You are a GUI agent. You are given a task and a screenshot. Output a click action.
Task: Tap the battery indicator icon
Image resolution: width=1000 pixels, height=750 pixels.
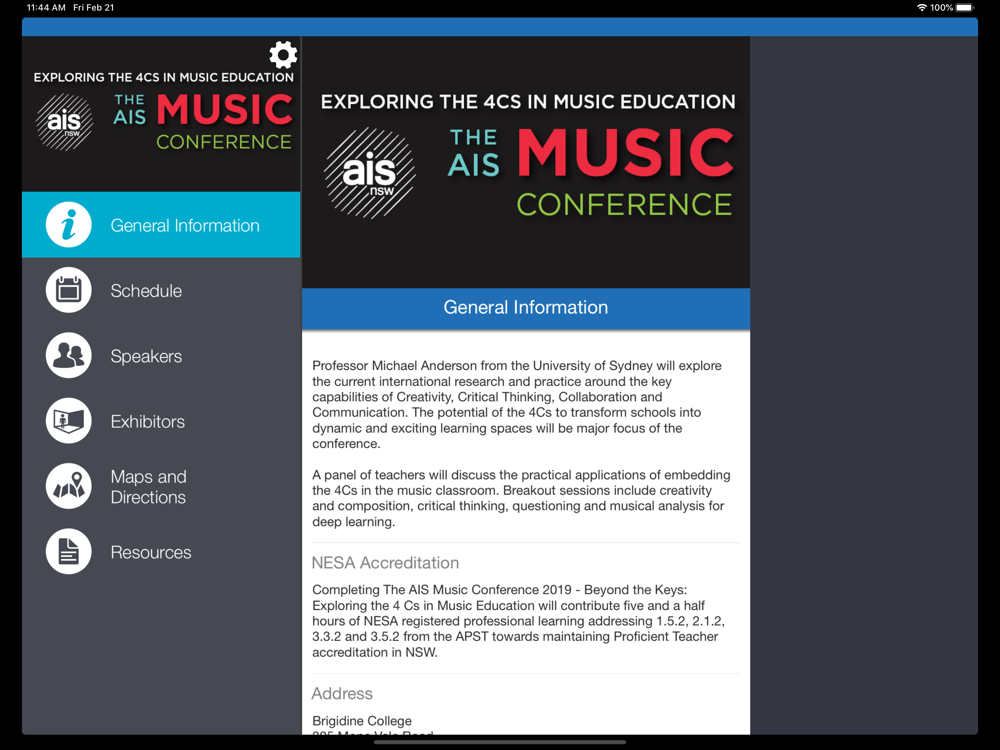(x=964, y=8)
